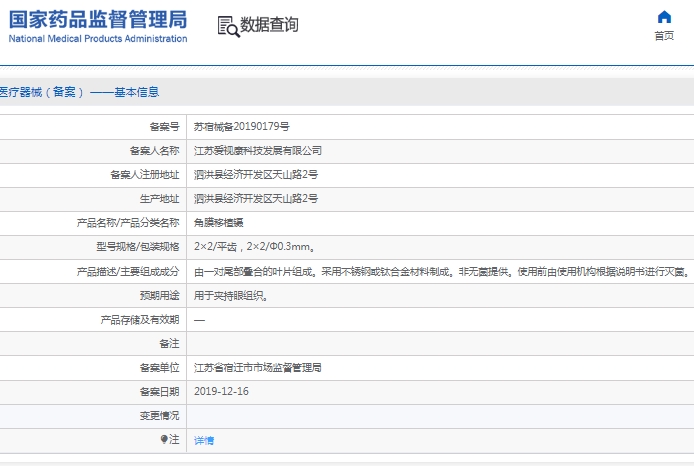694x466 pixels.
Task: Select product name 角膜移植镊
Action: point(219,223)
